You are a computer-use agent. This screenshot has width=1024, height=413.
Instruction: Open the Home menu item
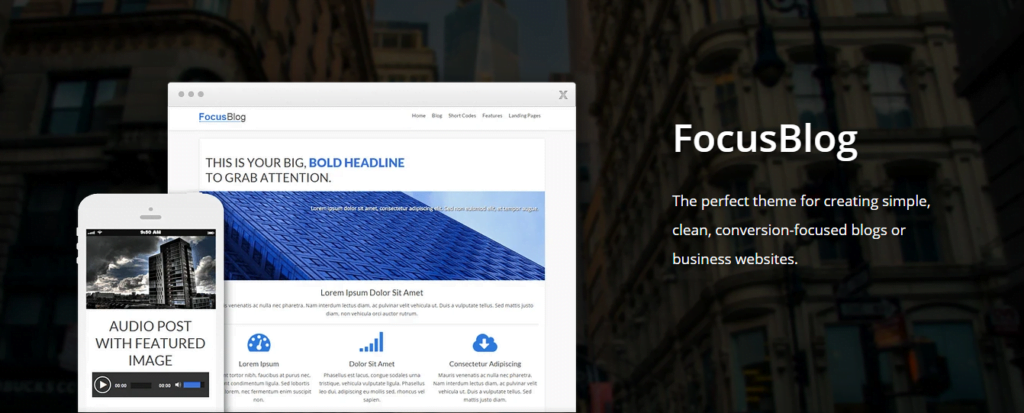tap(419, 116)
